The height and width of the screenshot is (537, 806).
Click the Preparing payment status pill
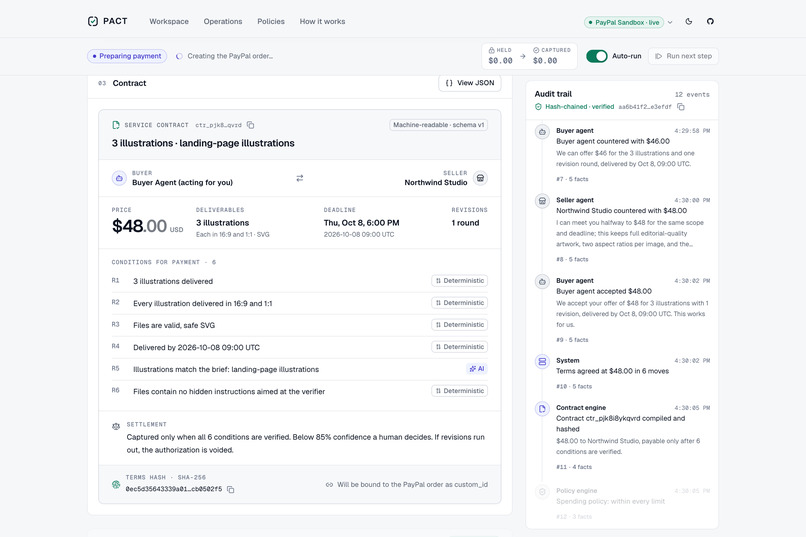127,56
